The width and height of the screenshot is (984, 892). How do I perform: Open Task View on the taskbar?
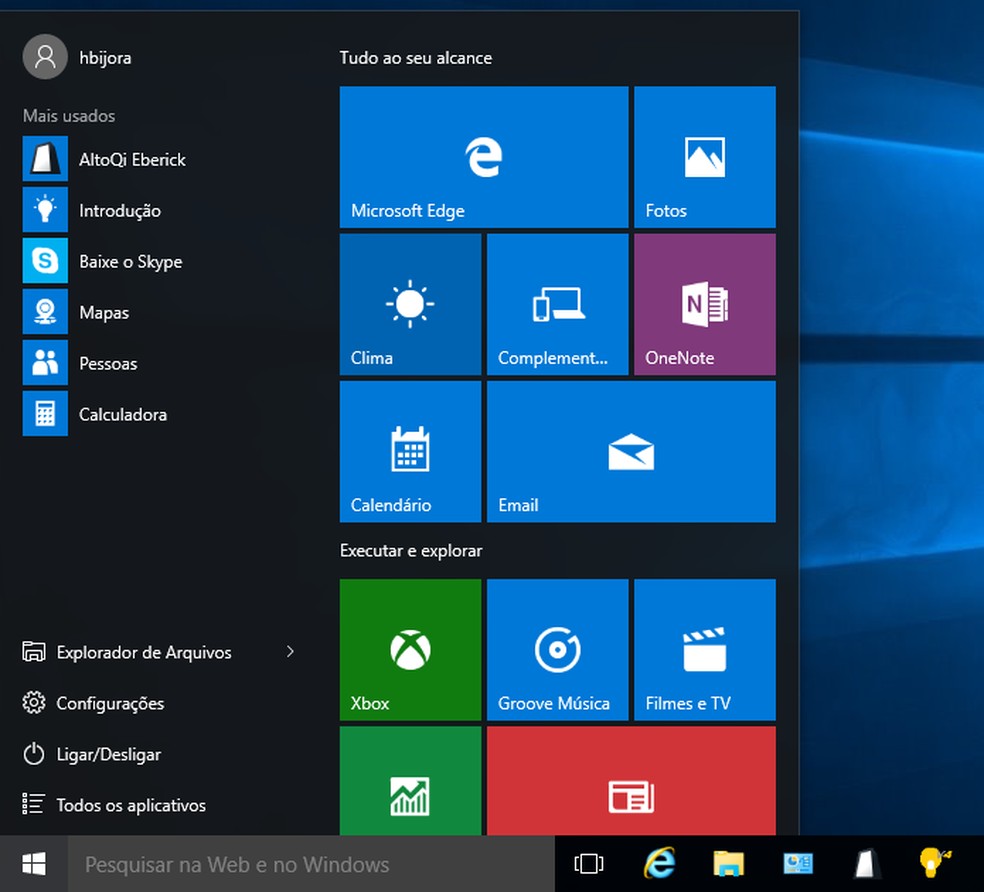[x=590, y=864]
